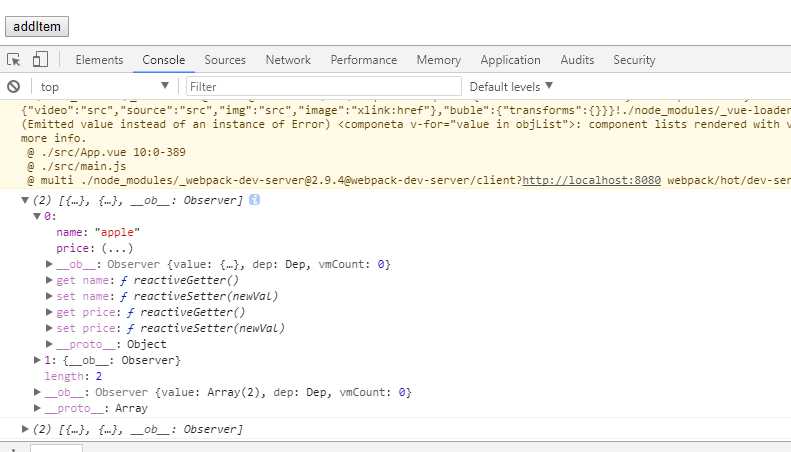Image resolution: width=791 pixels, height=452 pixels.
Task: Expand the __proto__: Object entry
Action: click(x=49, y=344)
